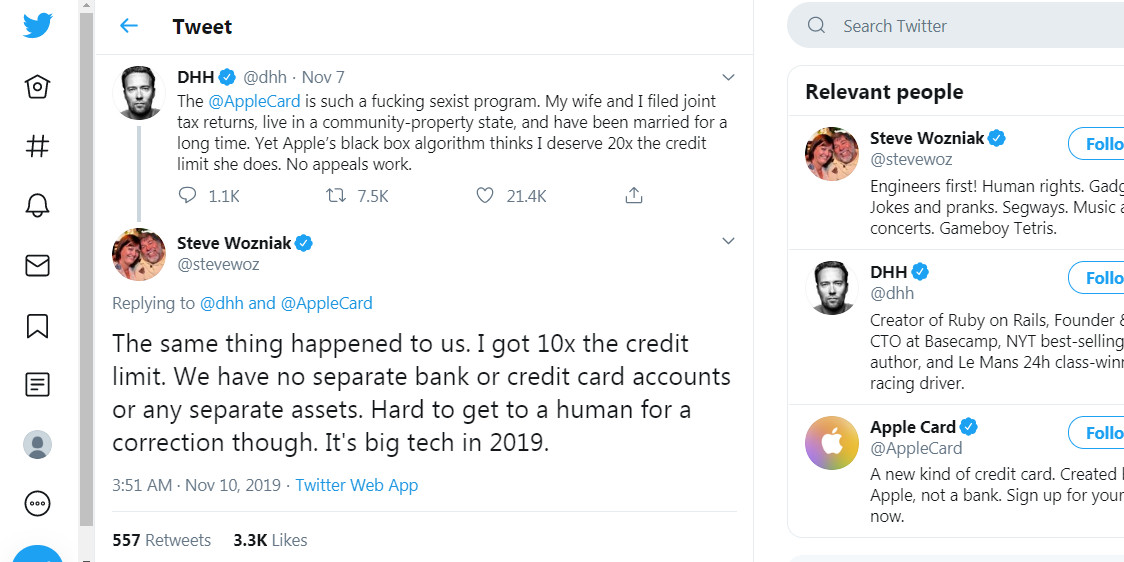Screen dimensions: 1124x562
Task: Like DHH's tweet with the heart
Action: point(485,196)
